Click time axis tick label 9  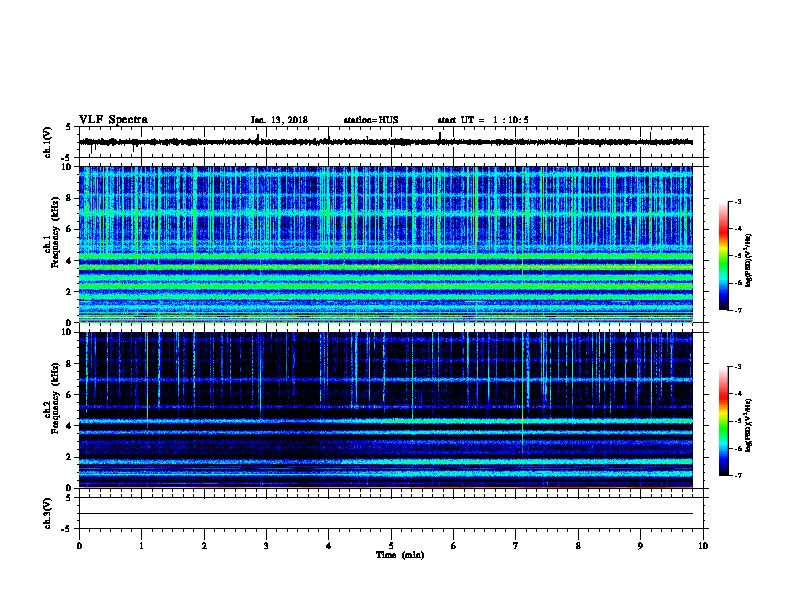coord(640,546)
